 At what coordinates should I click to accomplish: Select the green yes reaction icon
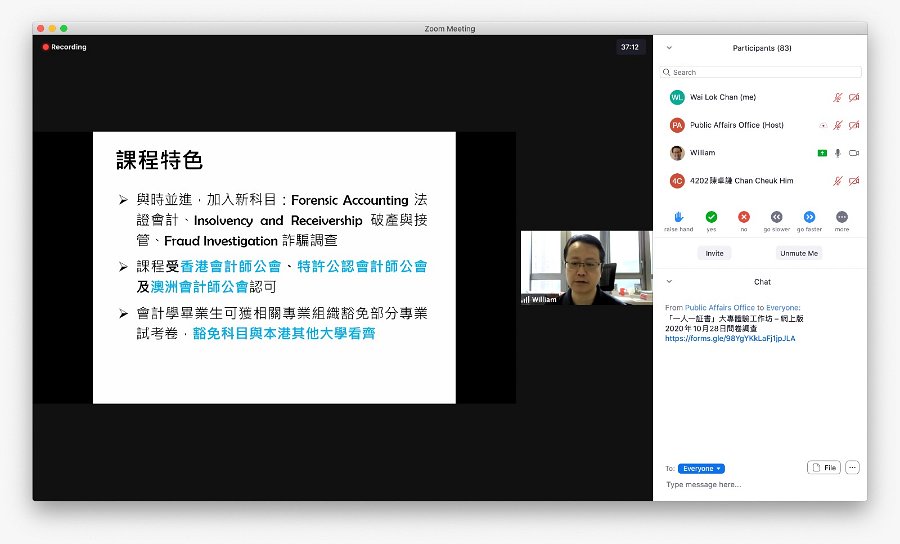tap(711, 217)
